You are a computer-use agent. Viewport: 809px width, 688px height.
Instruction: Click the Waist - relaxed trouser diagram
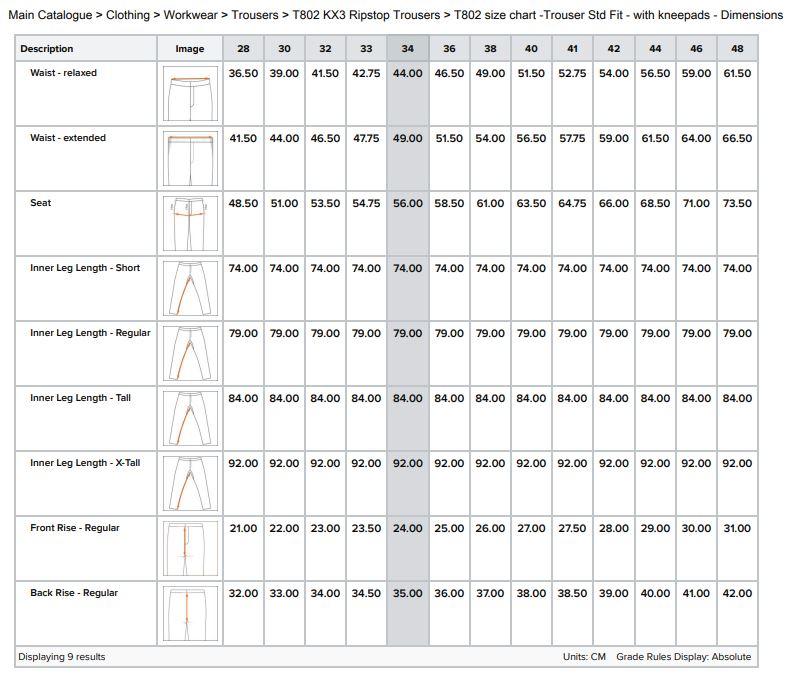tap(189, 93)
